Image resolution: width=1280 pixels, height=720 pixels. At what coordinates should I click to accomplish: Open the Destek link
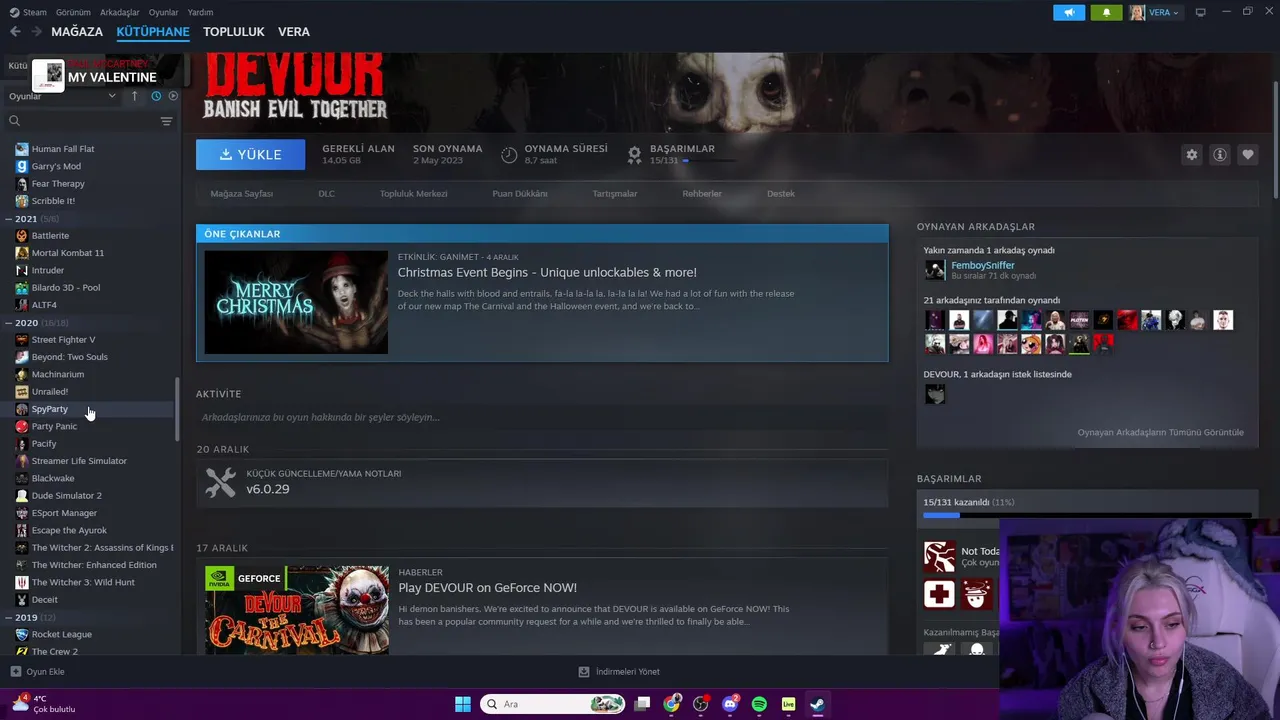[781, 194]
